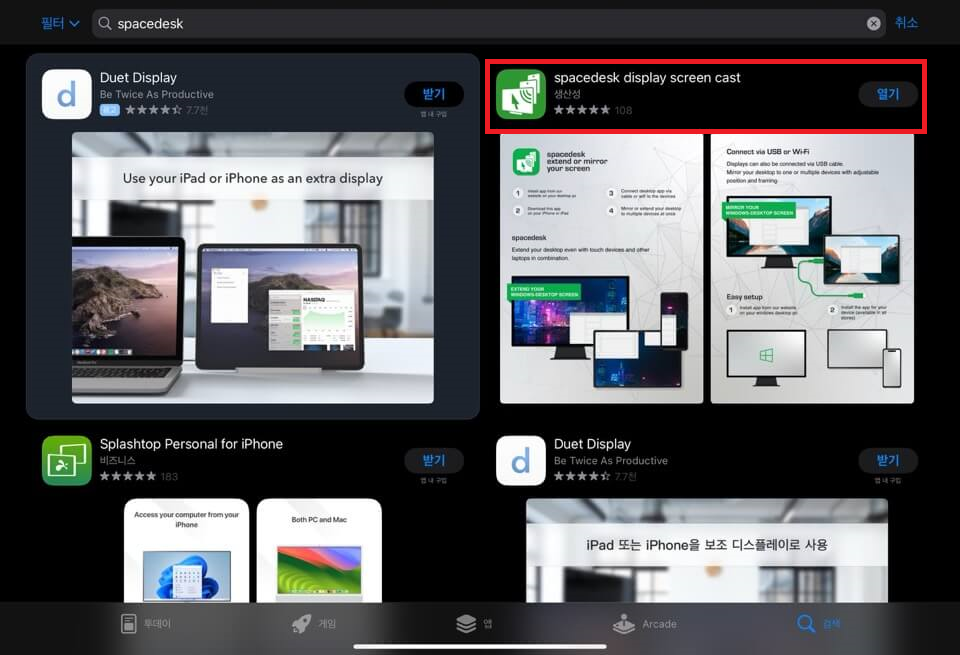The image size is (960, 655).
Task: Tap 받기 for the lower Duet Display listing
Action: (x=888, y=460)
